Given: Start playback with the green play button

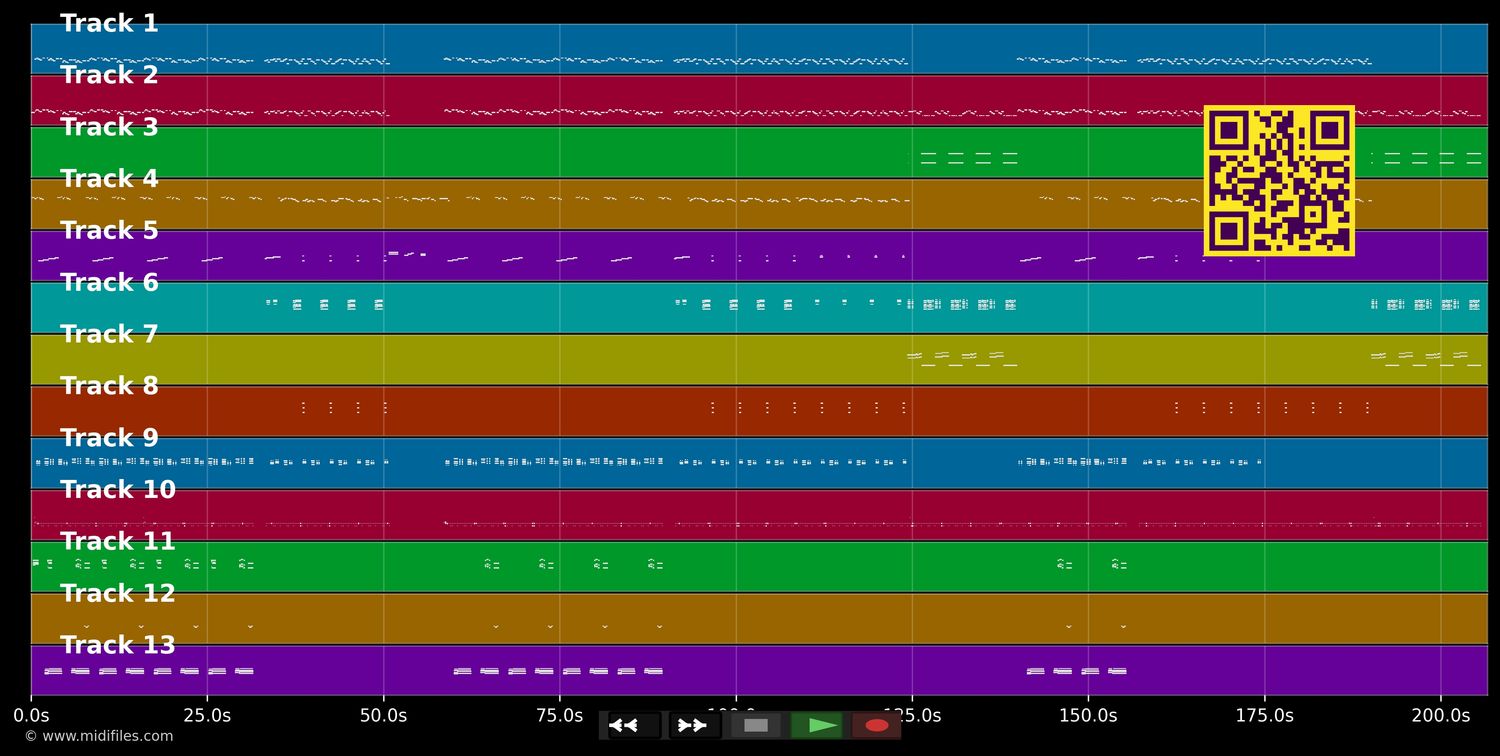Looking at the screenshot, I should (816, 725).
